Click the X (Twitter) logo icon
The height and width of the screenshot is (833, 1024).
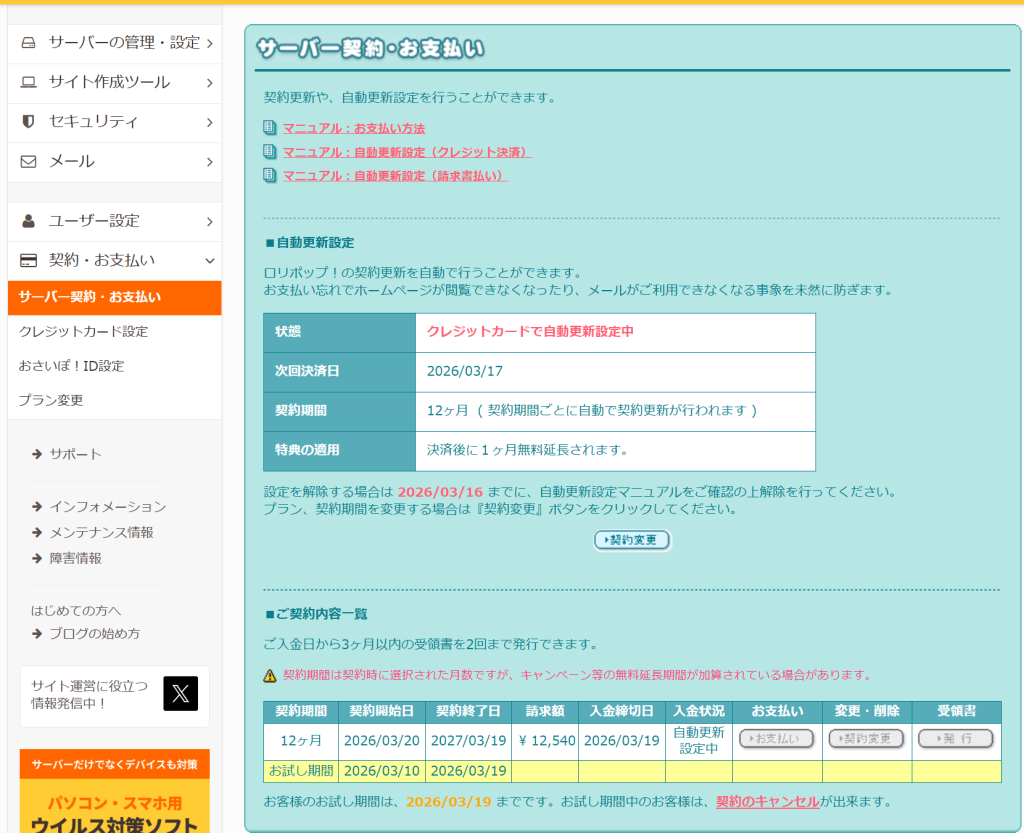coord(180,693)
